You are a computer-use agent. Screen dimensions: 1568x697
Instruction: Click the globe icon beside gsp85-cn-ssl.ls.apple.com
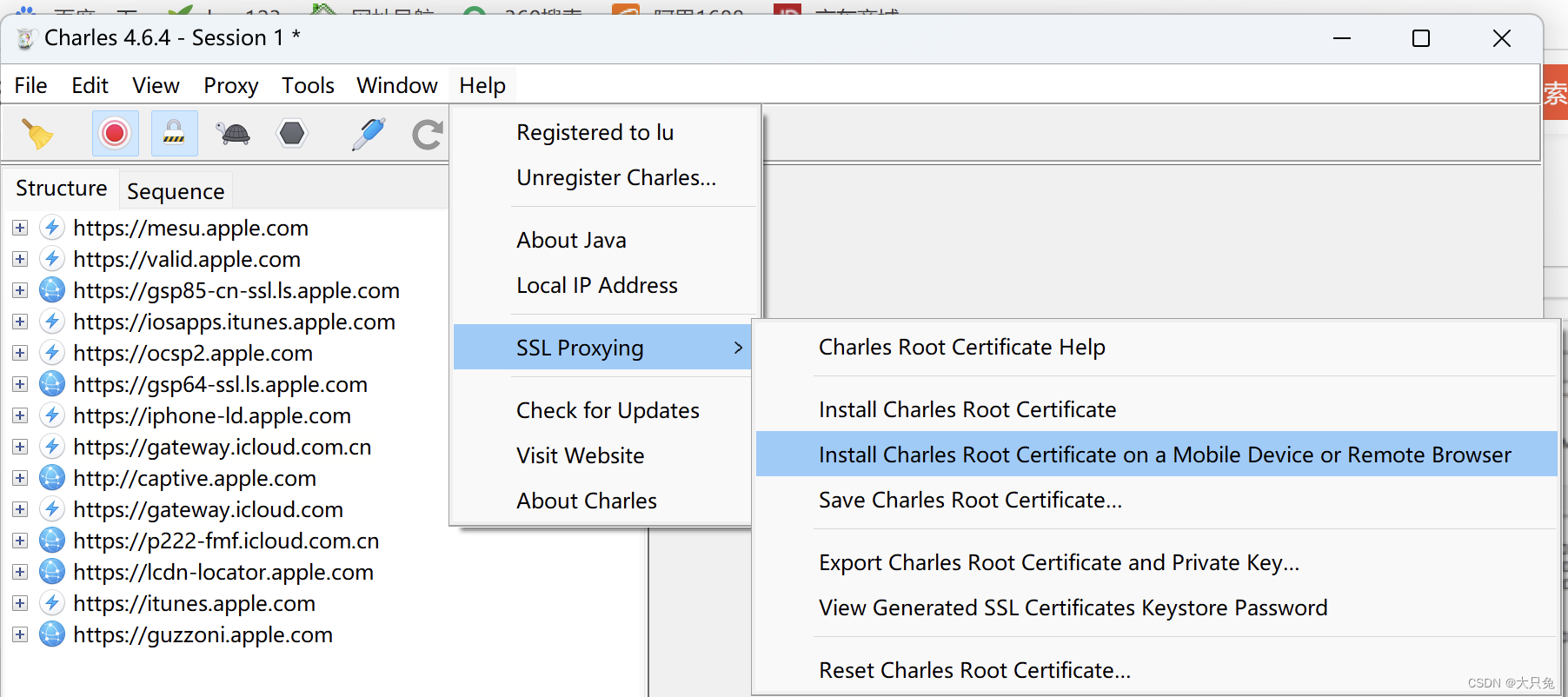tap(52, 290)
